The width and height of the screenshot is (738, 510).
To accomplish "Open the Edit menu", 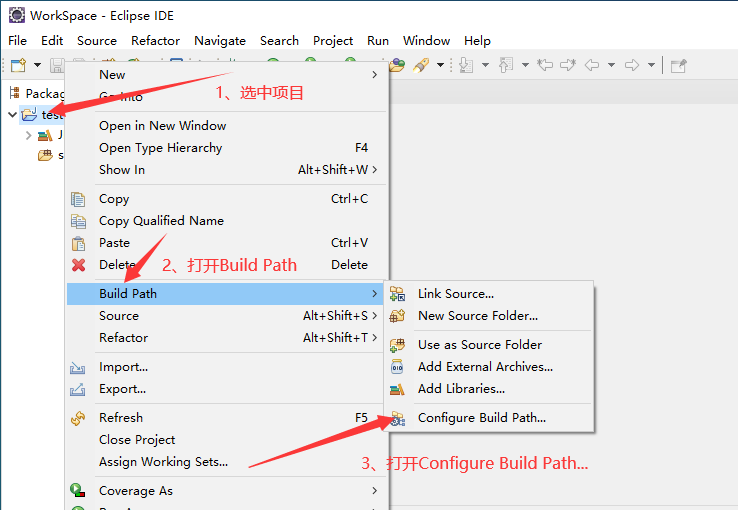I will click(52, 41).
